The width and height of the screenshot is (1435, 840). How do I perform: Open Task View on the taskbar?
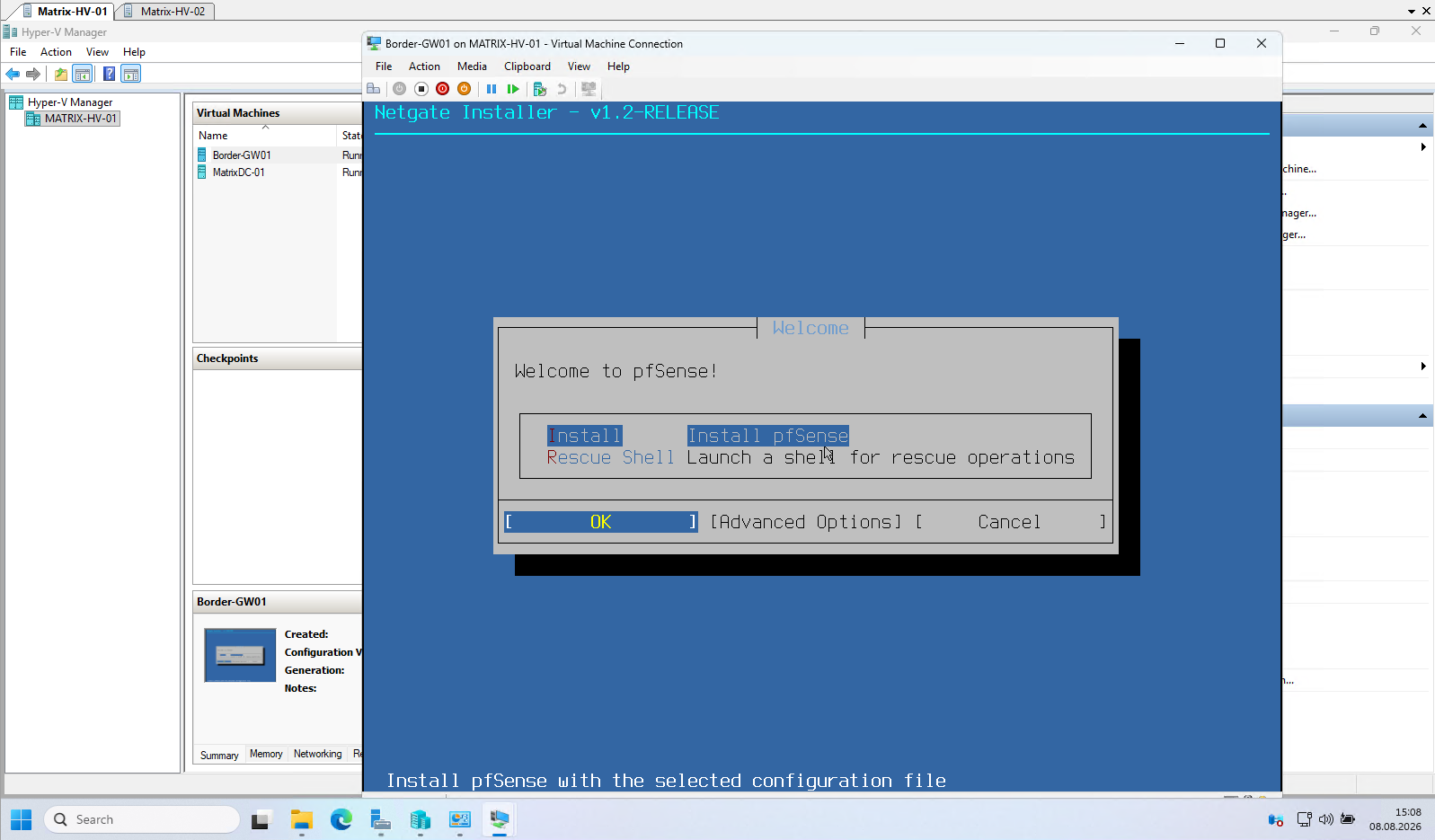(261, 819)
